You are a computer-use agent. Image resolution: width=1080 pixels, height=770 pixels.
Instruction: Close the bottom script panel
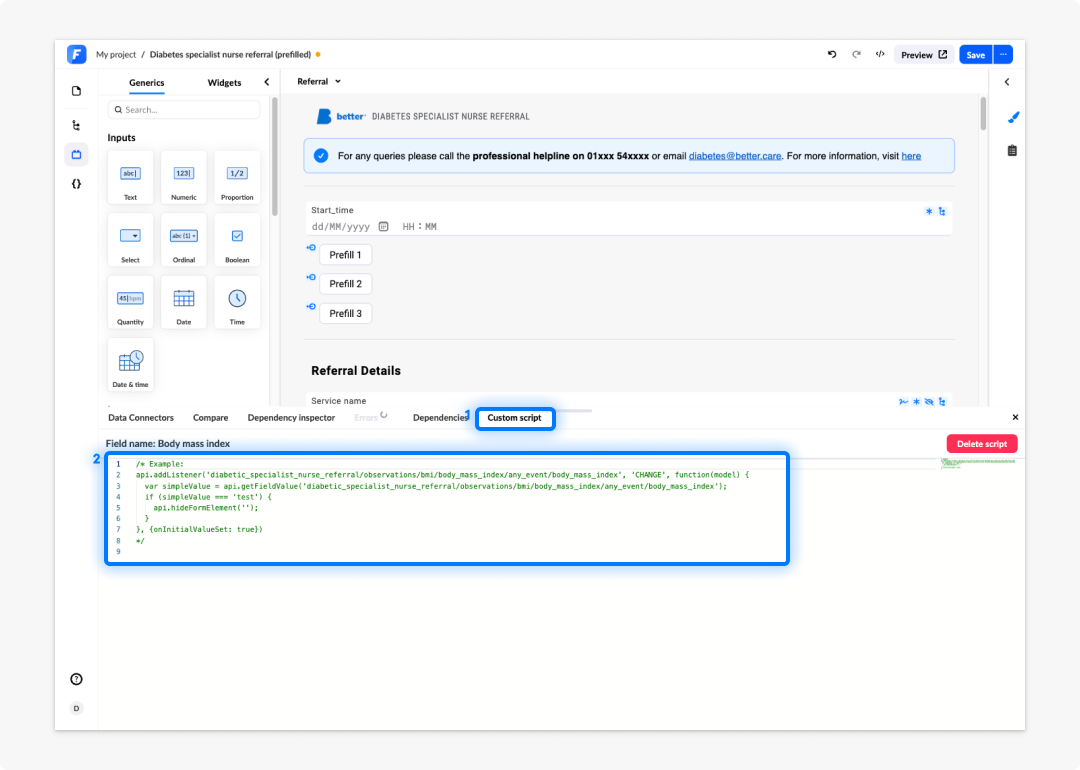(x=1015, y=417)
